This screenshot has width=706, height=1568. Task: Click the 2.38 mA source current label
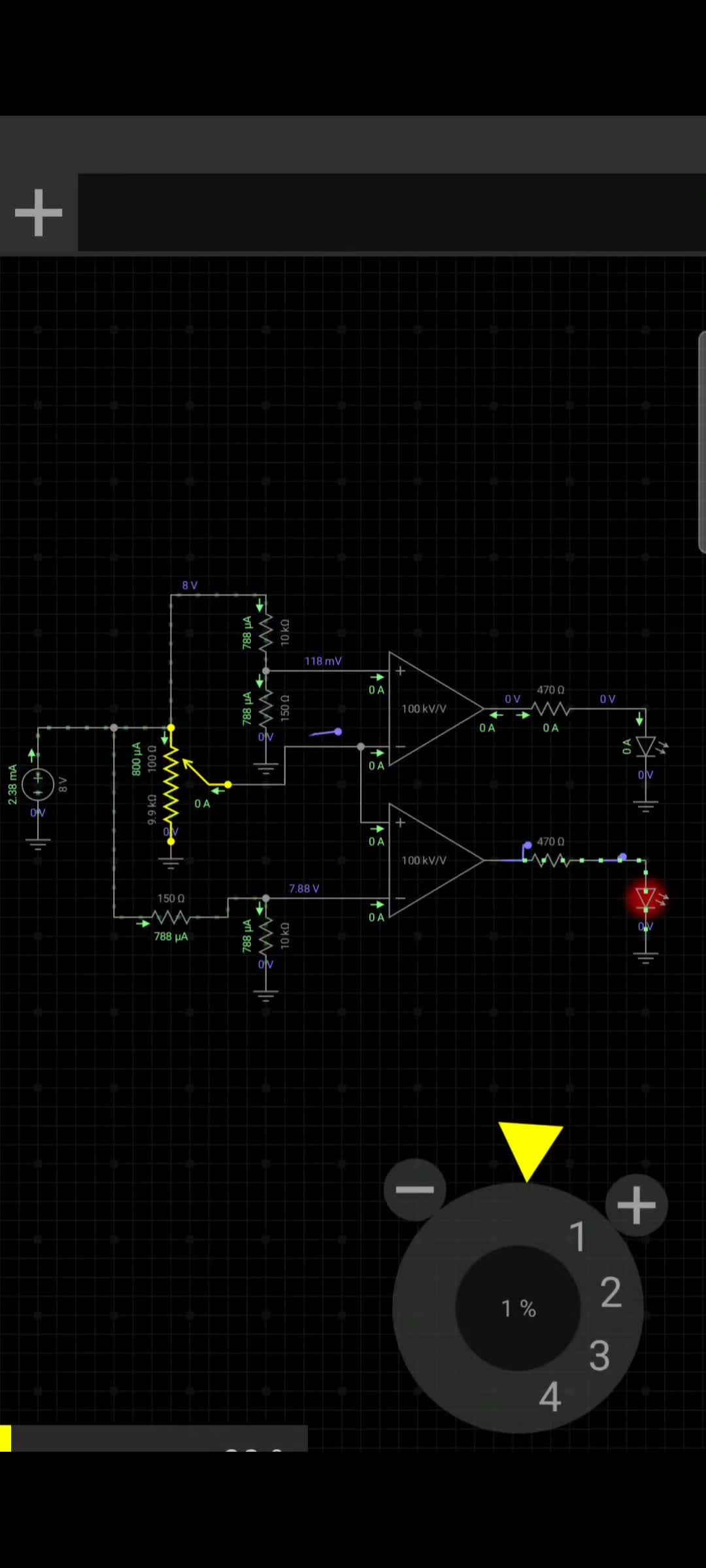click(12, 784)
